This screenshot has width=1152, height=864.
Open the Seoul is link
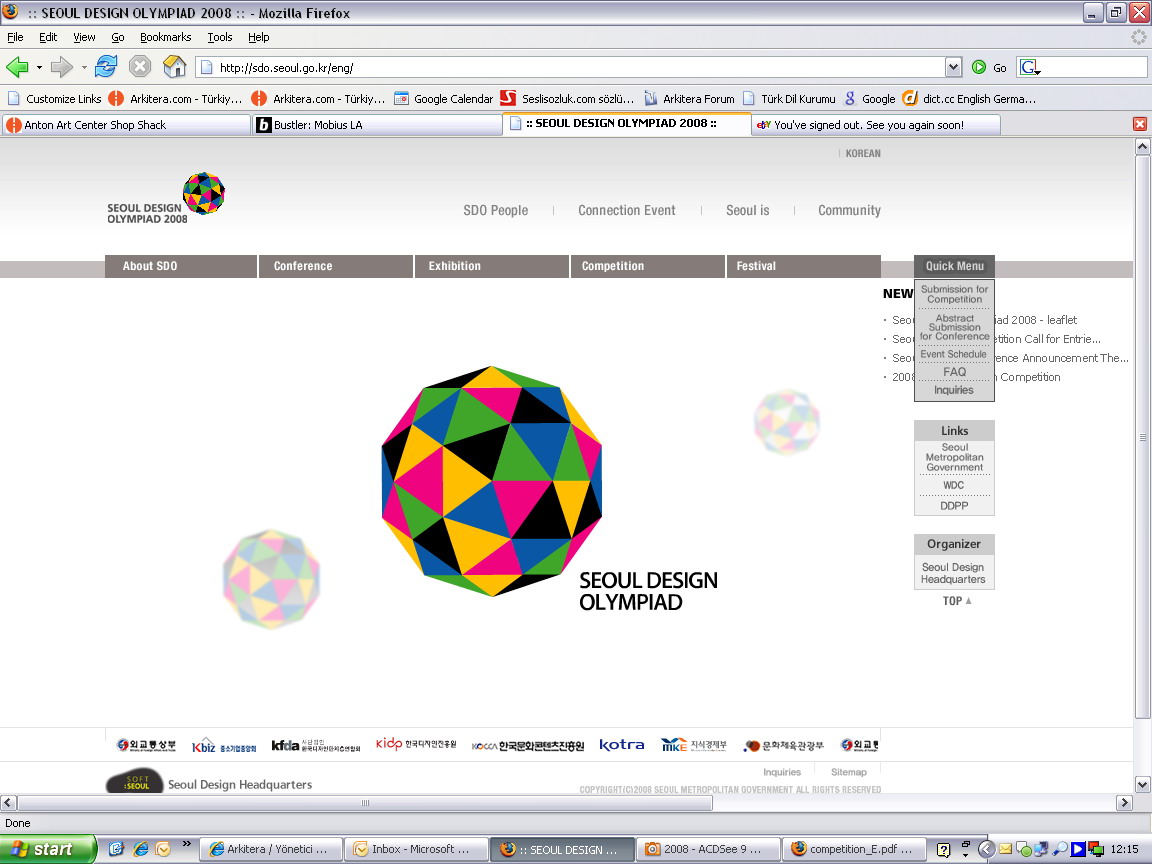748,210
